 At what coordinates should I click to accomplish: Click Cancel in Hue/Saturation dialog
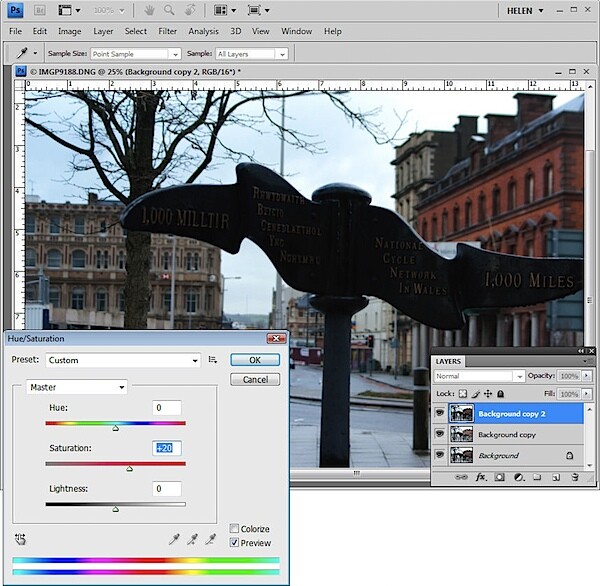[x=255, y=379]
